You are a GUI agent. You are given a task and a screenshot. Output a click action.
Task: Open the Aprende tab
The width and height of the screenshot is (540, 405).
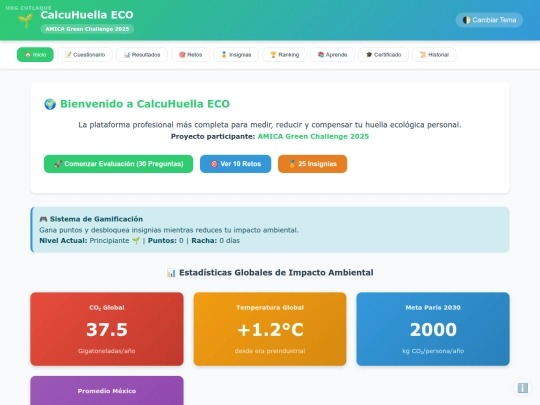pos(332,54)
